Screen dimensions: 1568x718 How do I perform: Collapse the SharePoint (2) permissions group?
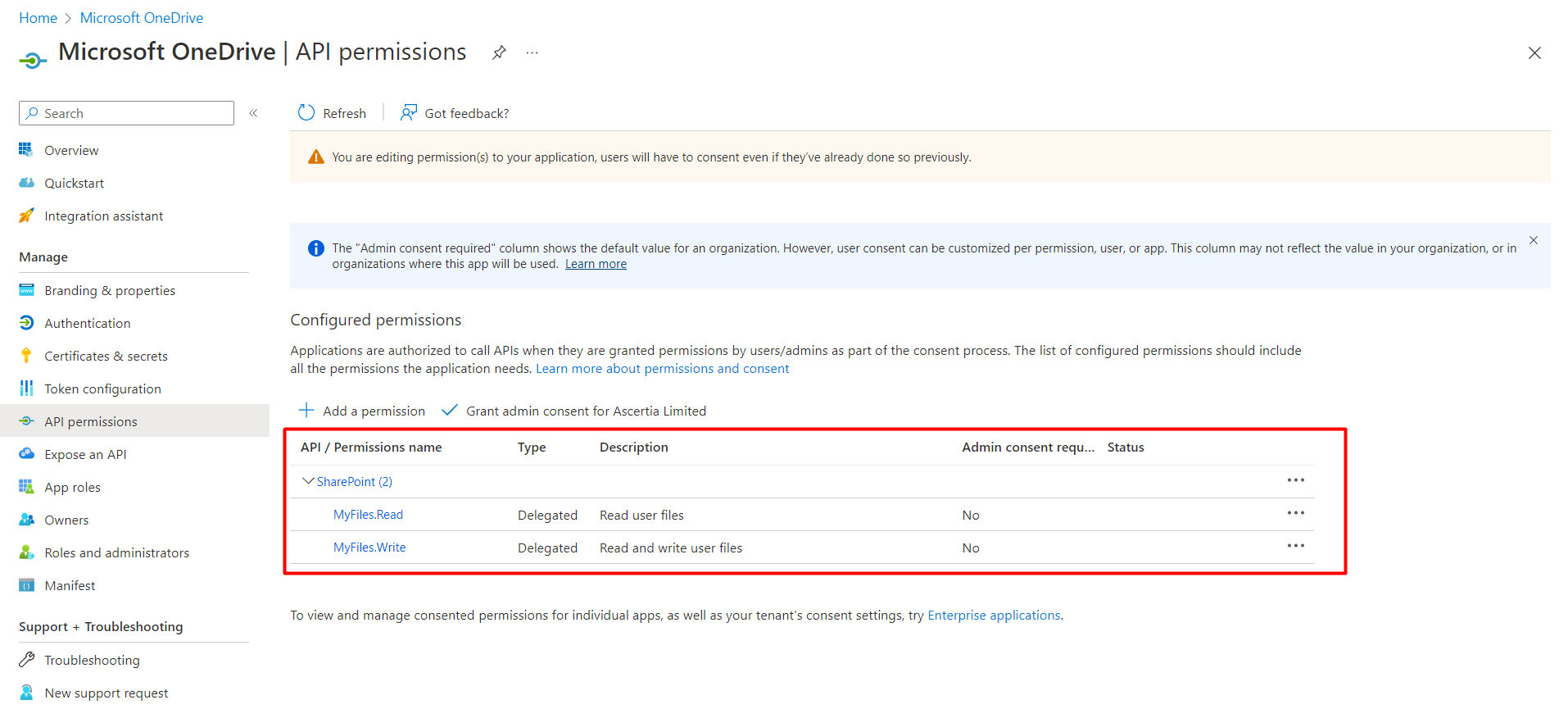308,481
